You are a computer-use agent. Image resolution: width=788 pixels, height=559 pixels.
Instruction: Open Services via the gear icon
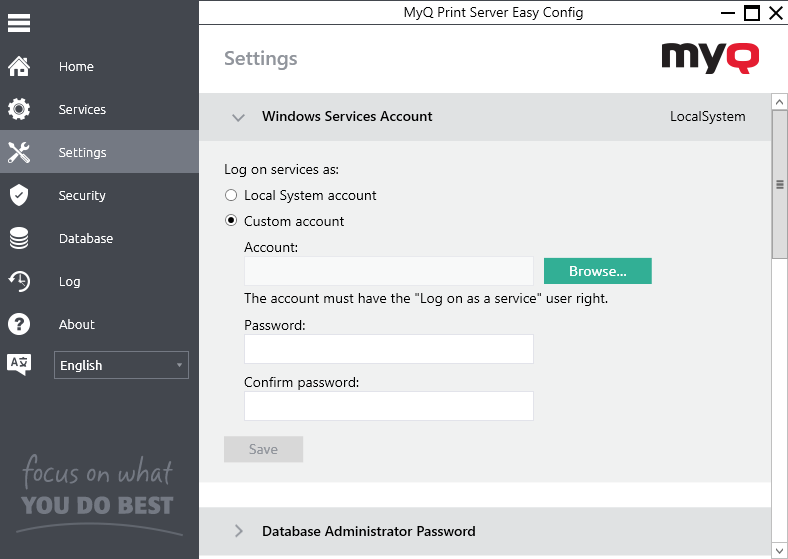(x=19, y=110)
